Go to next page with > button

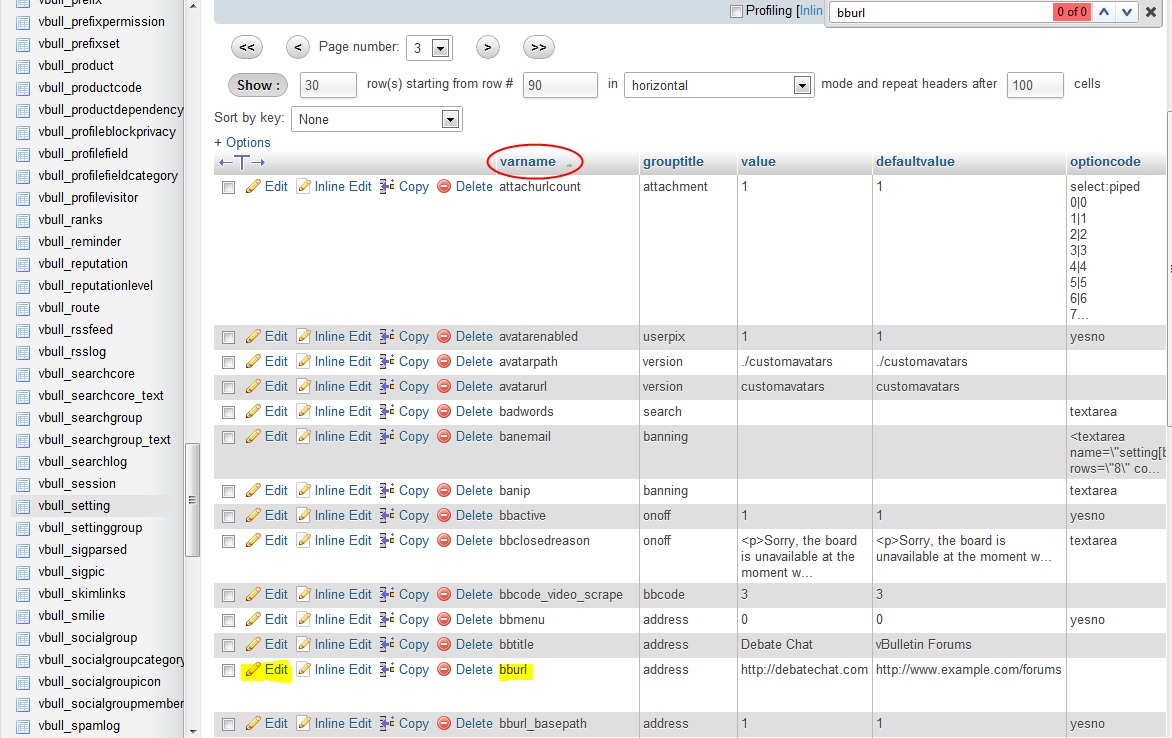tap(487, 47)
